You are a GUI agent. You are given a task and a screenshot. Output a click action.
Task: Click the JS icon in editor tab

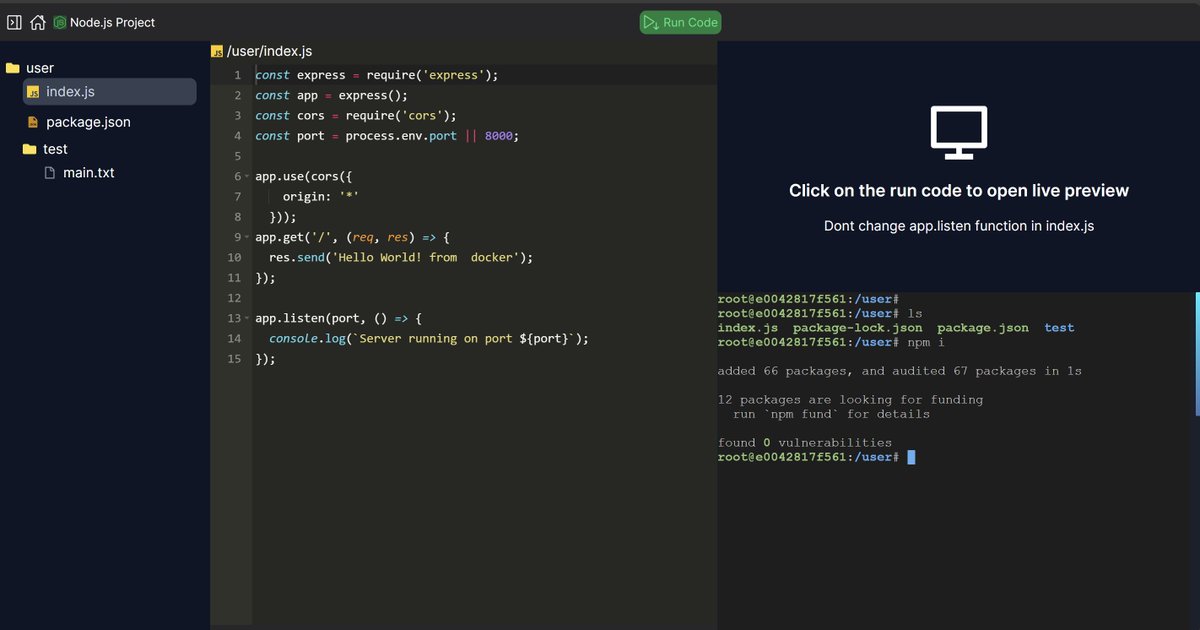click(217, 52)
